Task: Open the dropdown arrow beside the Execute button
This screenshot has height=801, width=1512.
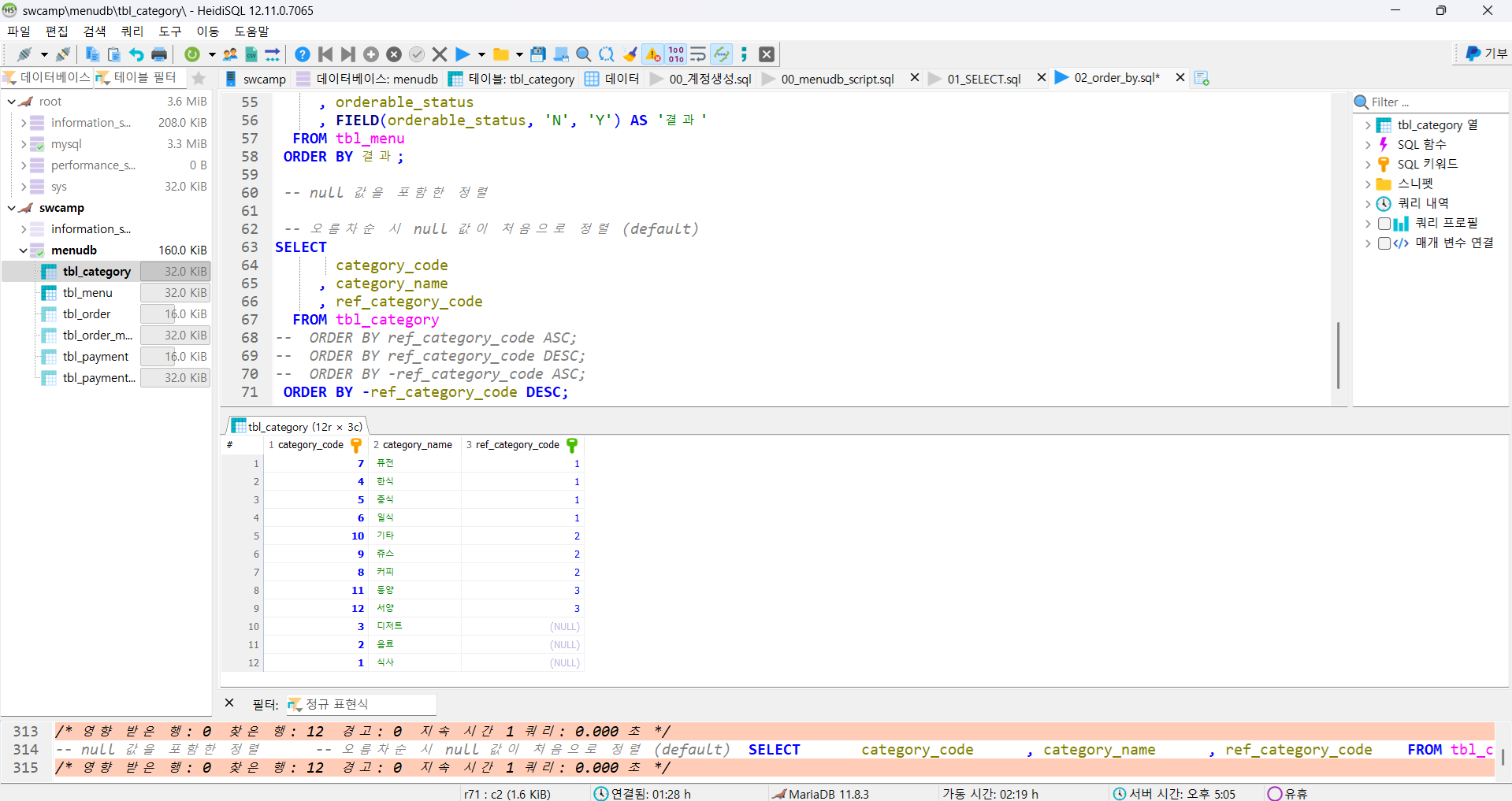Action: 481,54
